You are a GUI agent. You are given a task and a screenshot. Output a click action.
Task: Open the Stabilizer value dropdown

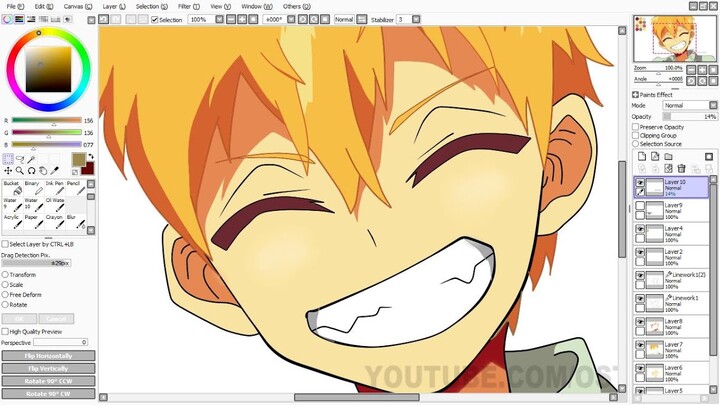(x=416, y=19)
